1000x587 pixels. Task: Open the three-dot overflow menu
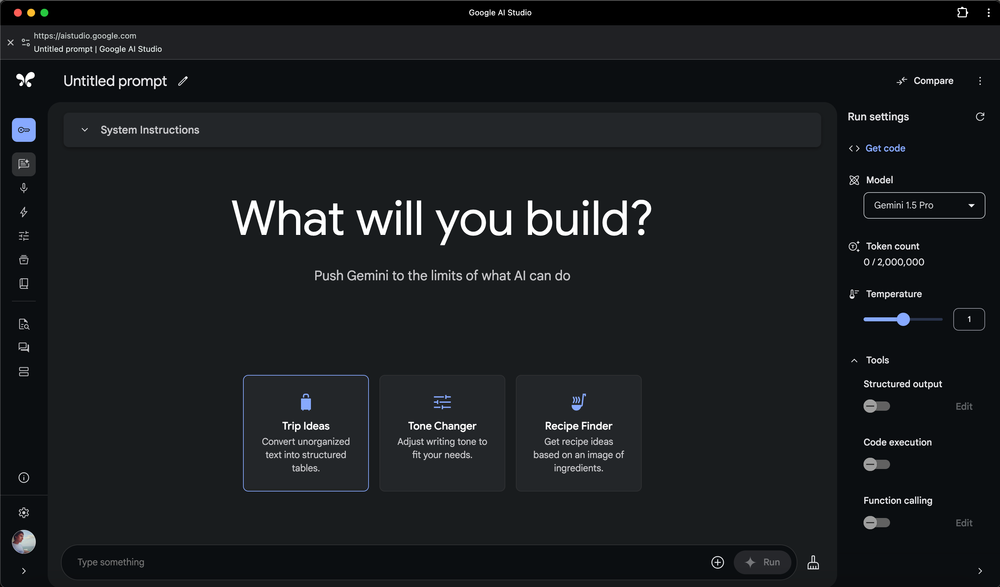(980, 81)
